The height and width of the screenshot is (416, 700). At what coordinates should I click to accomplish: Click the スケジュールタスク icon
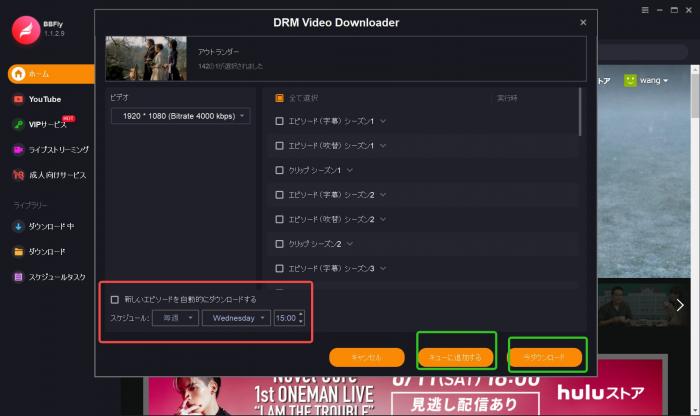click(x=18, y=277)
